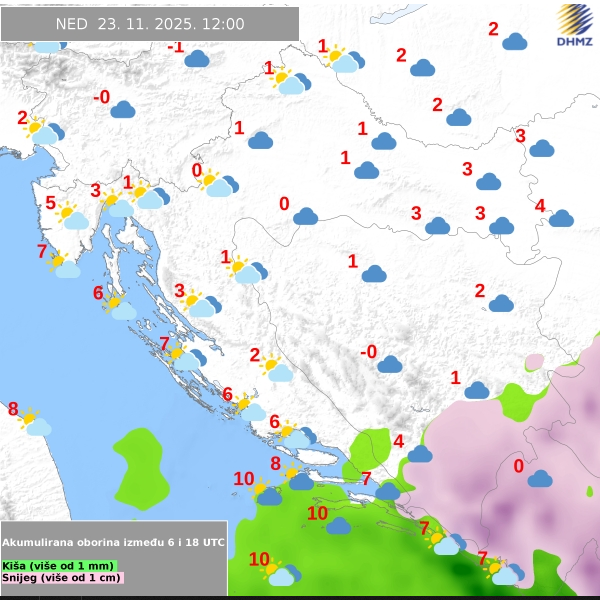The height and width of the screenshot is (600, 600).
Task: Click the temperature label 7 on the western coast
Action: pyautogui.click(x=41, y=251)
